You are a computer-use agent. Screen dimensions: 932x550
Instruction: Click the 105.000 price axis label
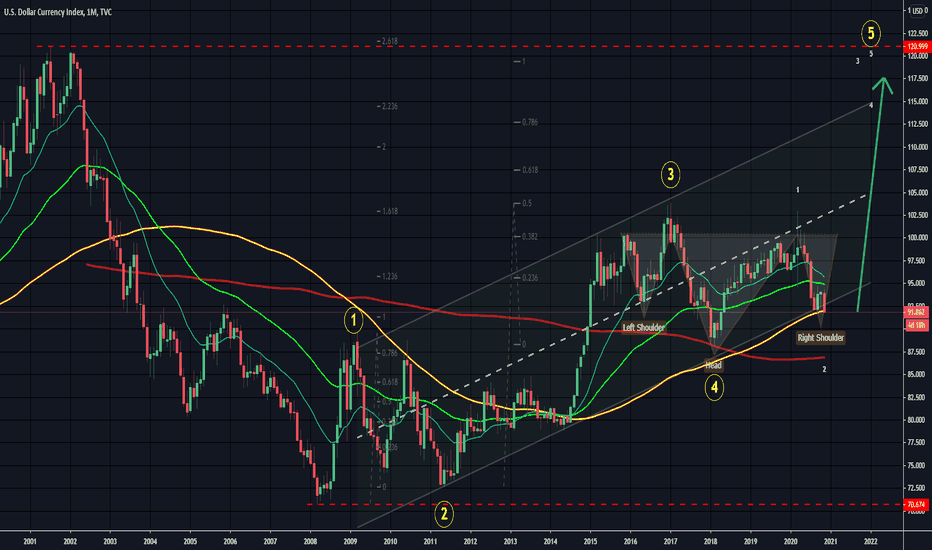pos(918,193)
